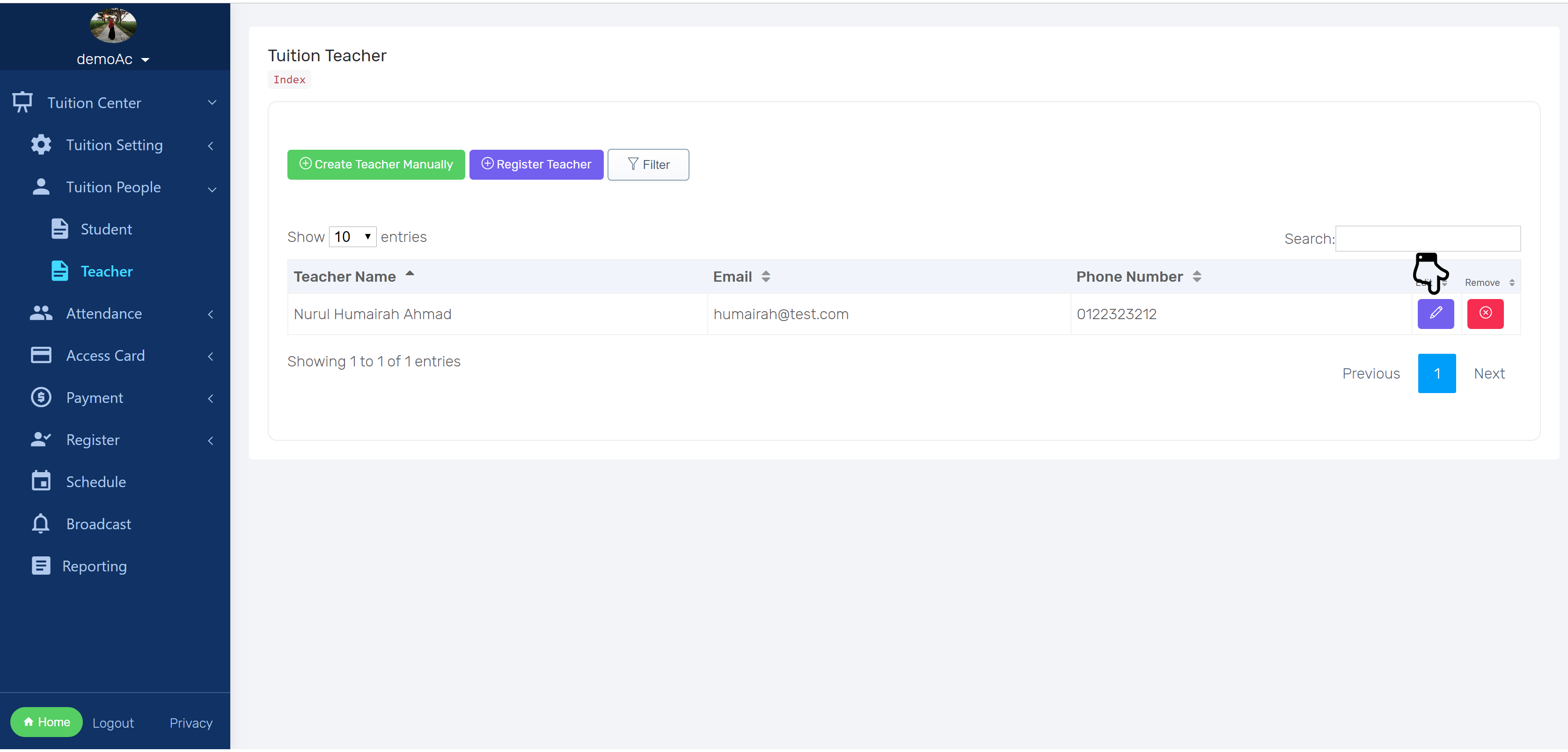Edit Nurul Humairah Ahmad with pencil icon
The image size is (1568, 752).
click(x=1436, y=314)
